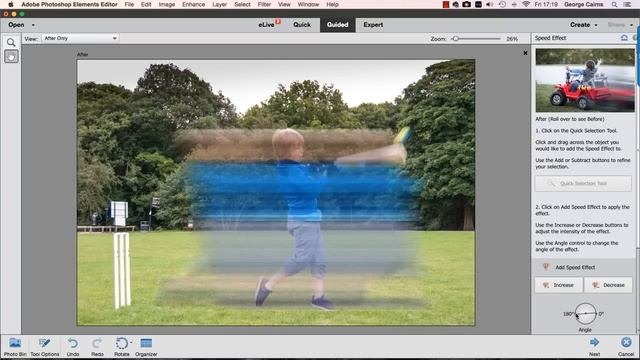Increase the speed effect intensity

pyautogui.click(x=559, y=285)
